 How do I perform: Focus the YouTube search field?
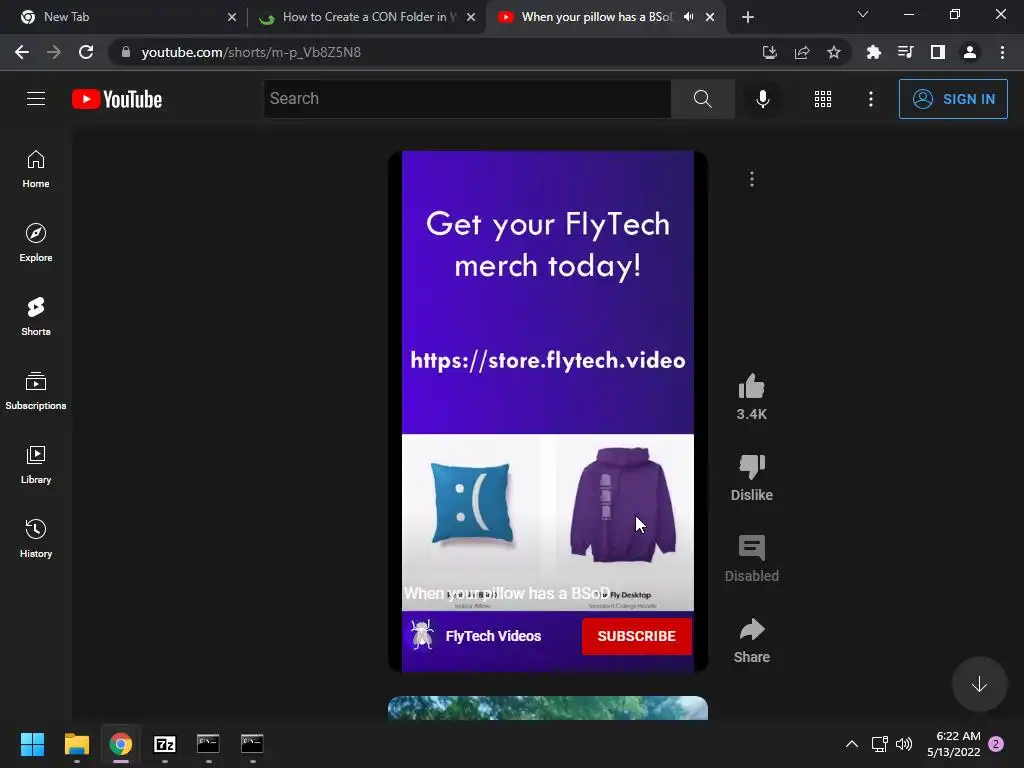468,99
